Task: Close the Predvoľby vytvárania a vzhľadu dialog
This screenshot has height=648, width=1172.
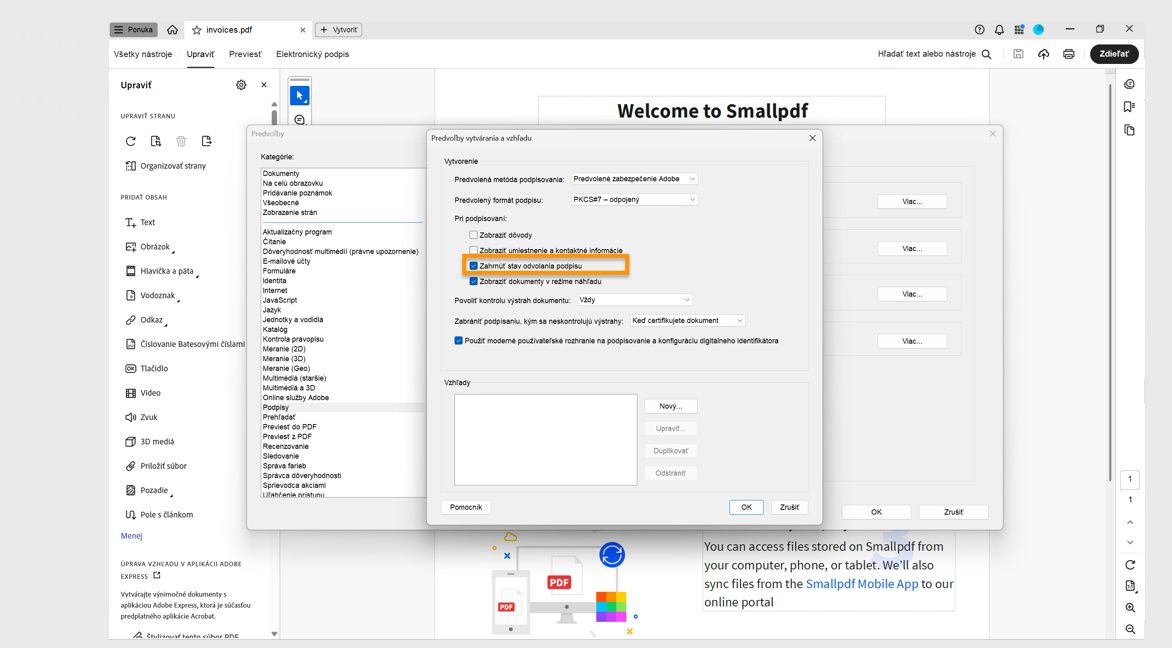Action: point(812,138)
